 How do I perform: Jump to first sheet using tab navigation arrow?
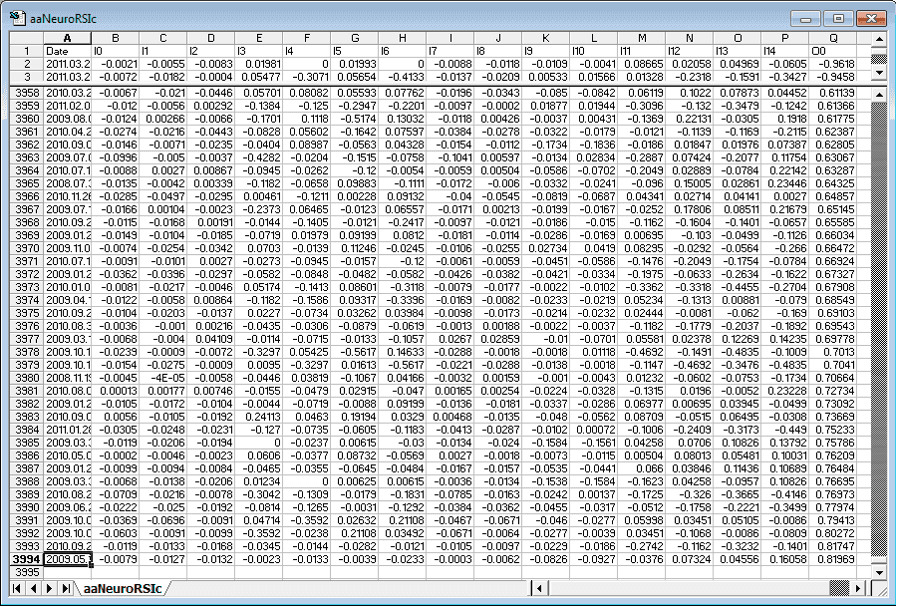(15, 588)
